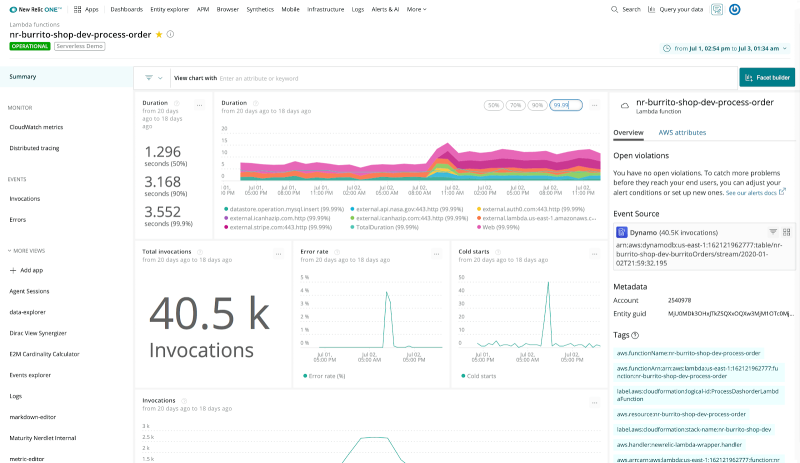The image size is (800, 463).
Task: Open Cold starts chart options ellipsis
Action: point(594,254)
